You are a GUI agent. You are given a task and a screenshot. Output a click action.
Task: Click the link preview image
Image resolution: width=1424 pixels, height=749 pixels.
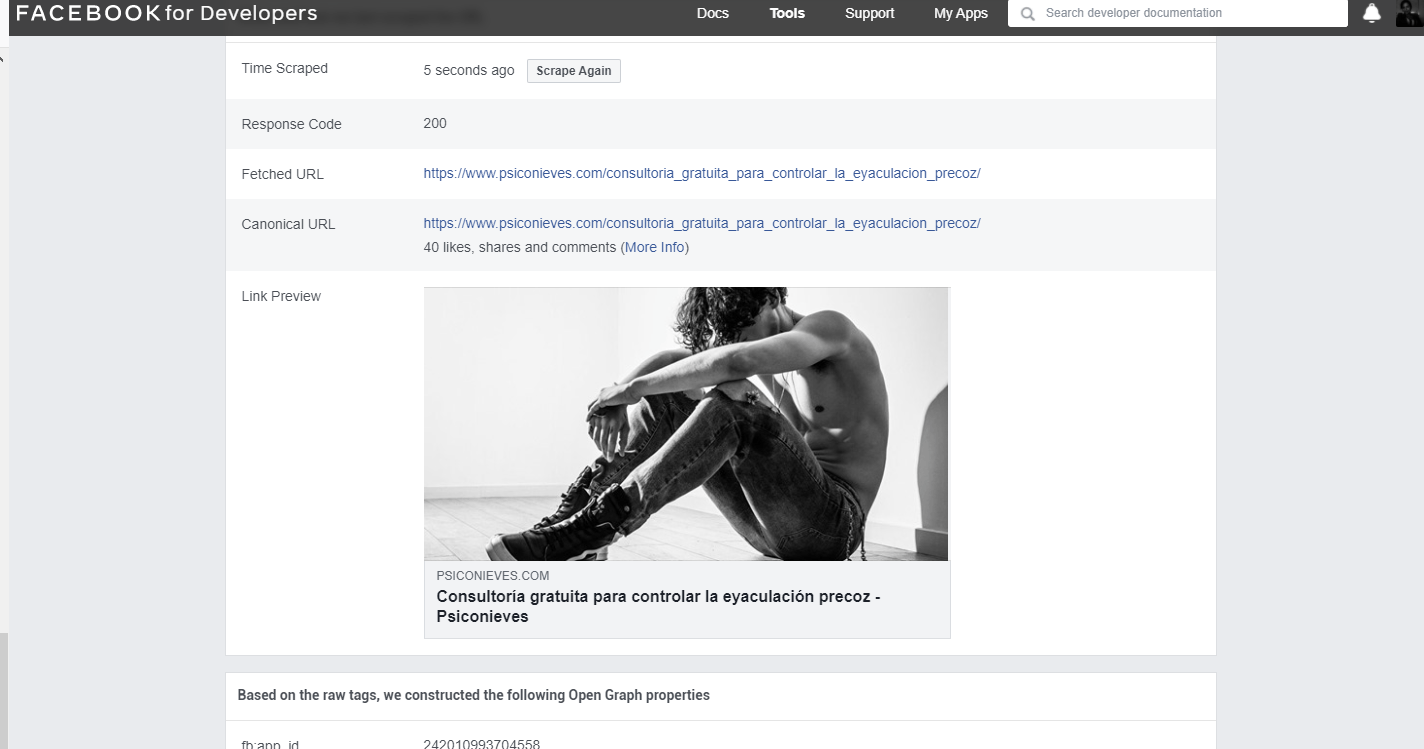pos(686,424)
